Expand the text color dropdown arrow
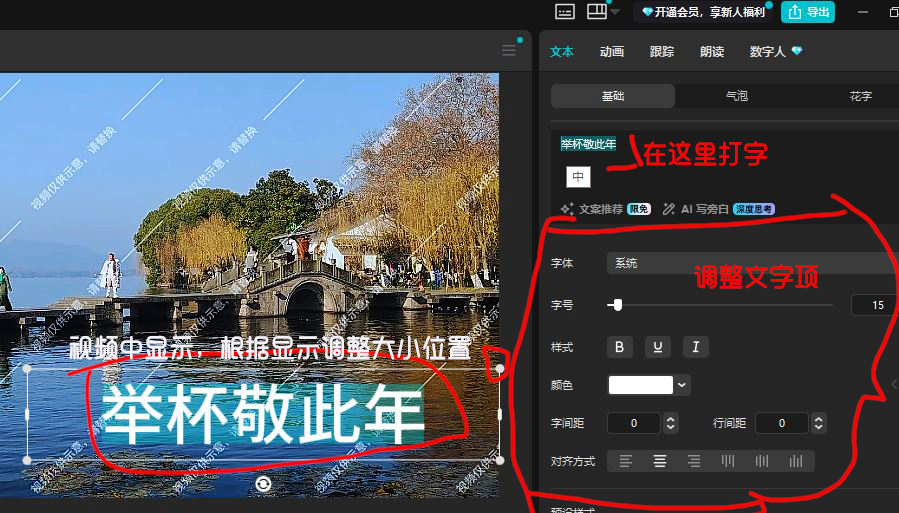 tap(682, 385)
